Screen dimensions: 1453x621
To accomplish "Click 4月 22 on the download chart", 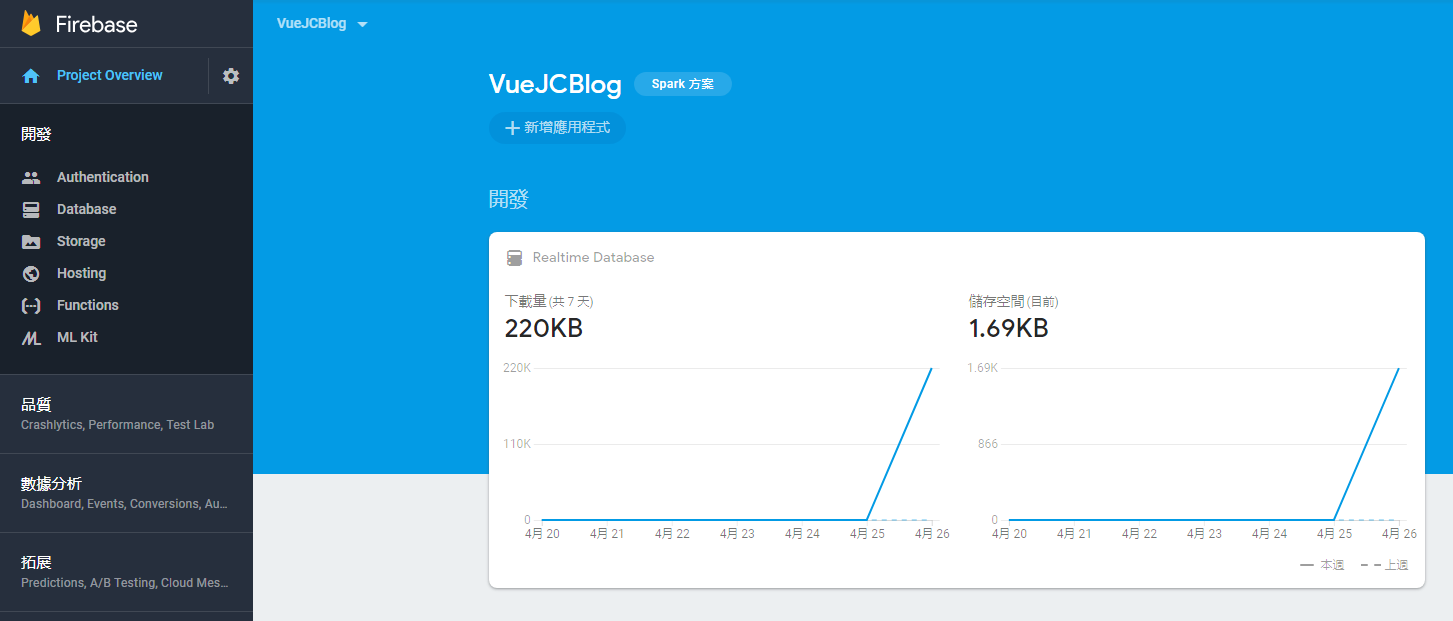I will (x=672, y=534).
